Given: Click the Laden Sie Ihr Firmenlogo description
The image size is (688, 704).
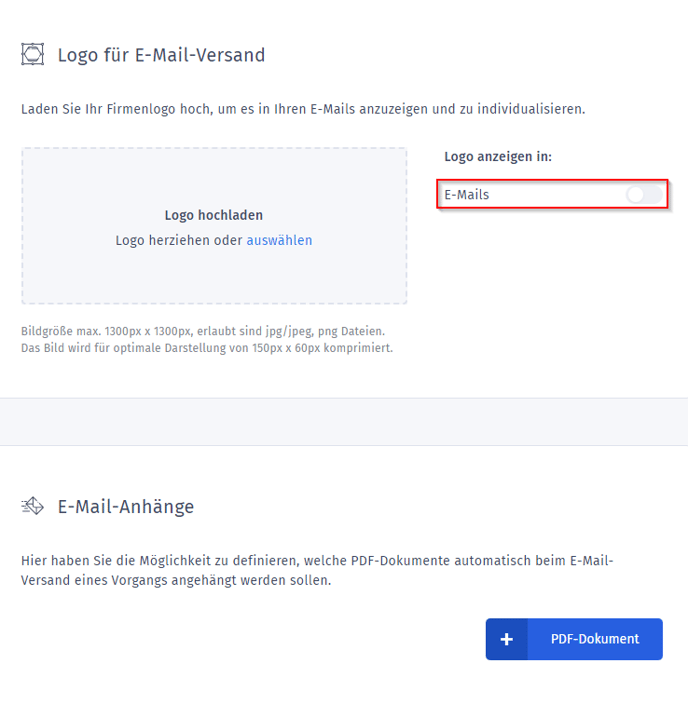Looking at the screenshot, I should click(303, 108).
